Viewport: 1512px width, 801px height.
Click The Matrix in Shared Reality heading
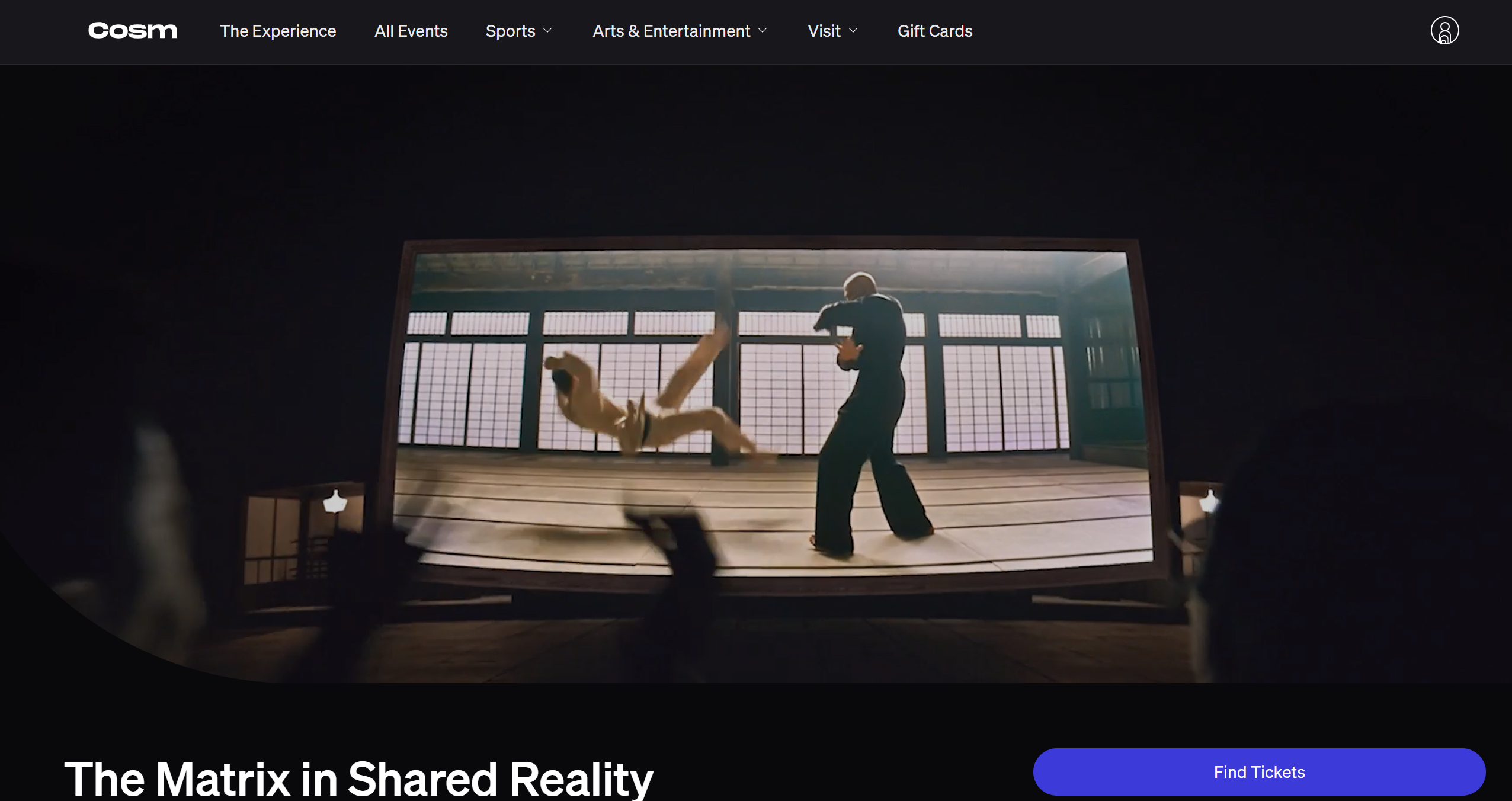coord(358,777)
